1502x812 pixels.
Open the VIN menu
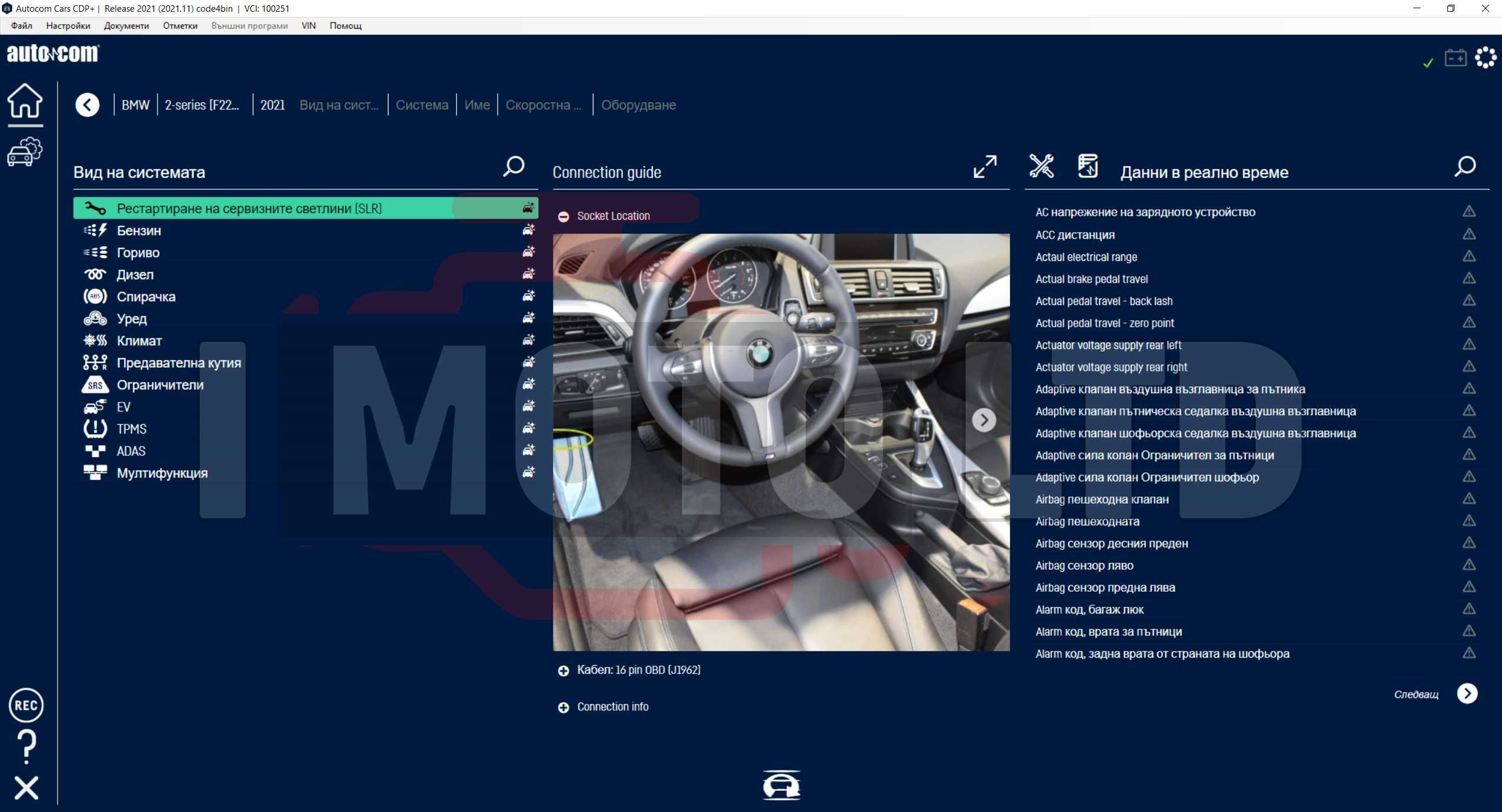click(x=309, y=26)
